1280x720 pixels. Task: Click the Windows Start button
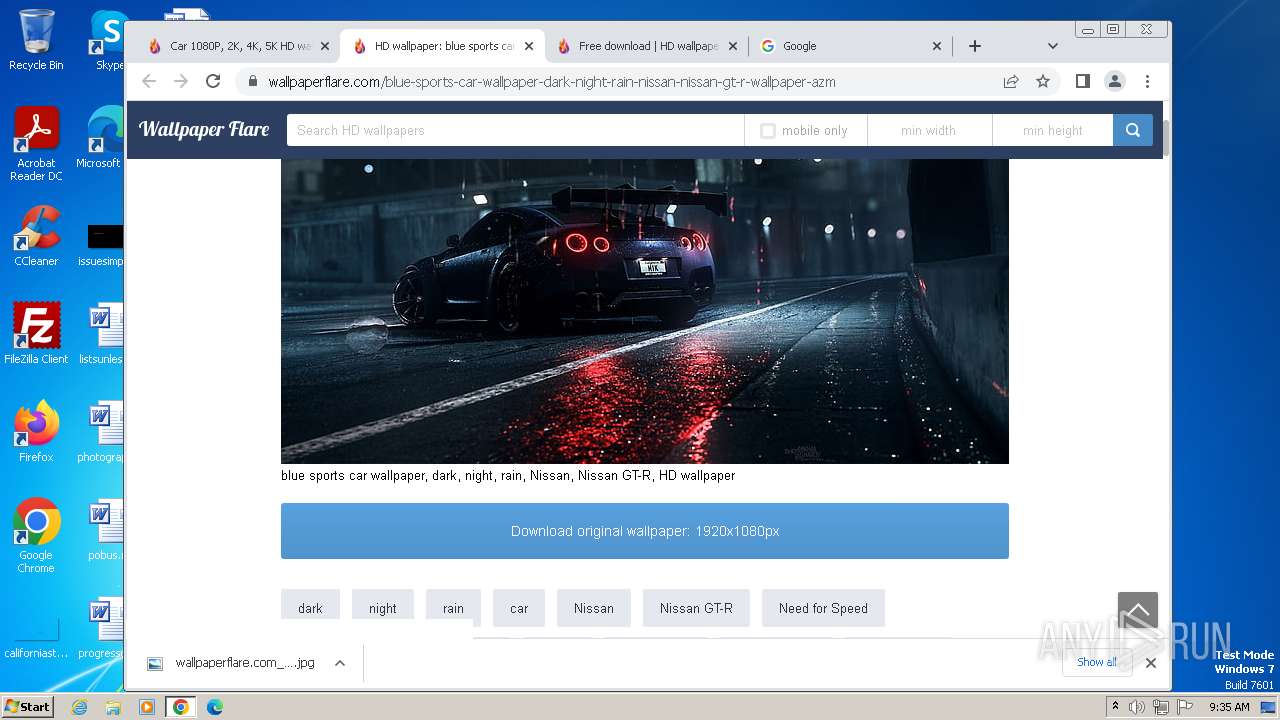pyautogui.click(x=28, y=706)
